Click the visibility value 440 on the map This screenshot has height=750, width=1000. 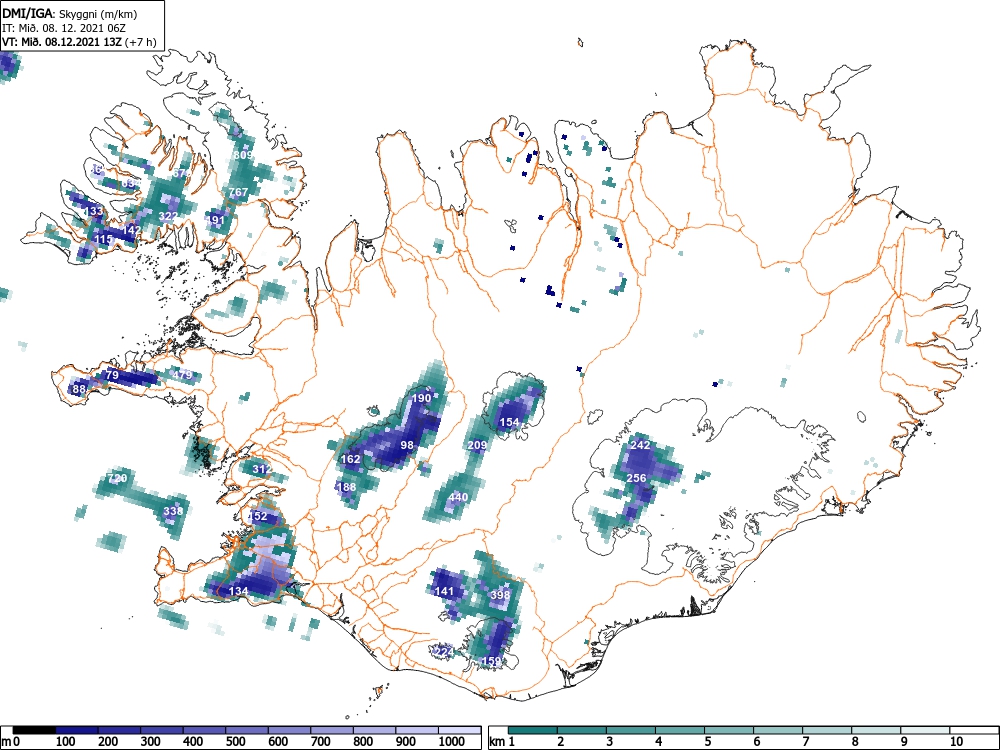point(459,497)
